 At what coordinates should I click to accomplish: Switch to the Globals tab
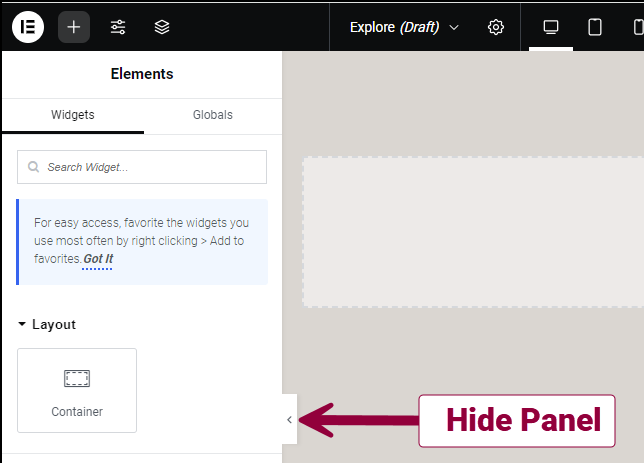pos(213,115)
